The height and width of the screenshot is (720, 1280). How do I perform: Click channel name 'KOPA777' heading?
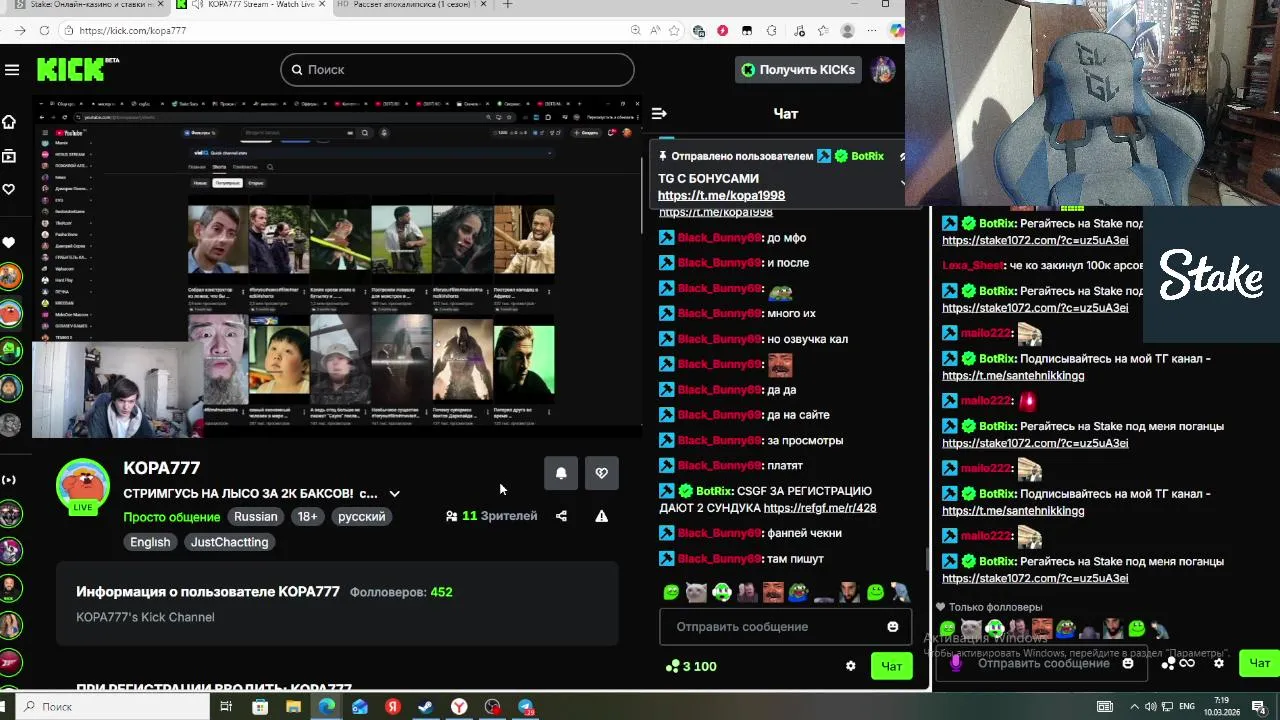point(162,468)
